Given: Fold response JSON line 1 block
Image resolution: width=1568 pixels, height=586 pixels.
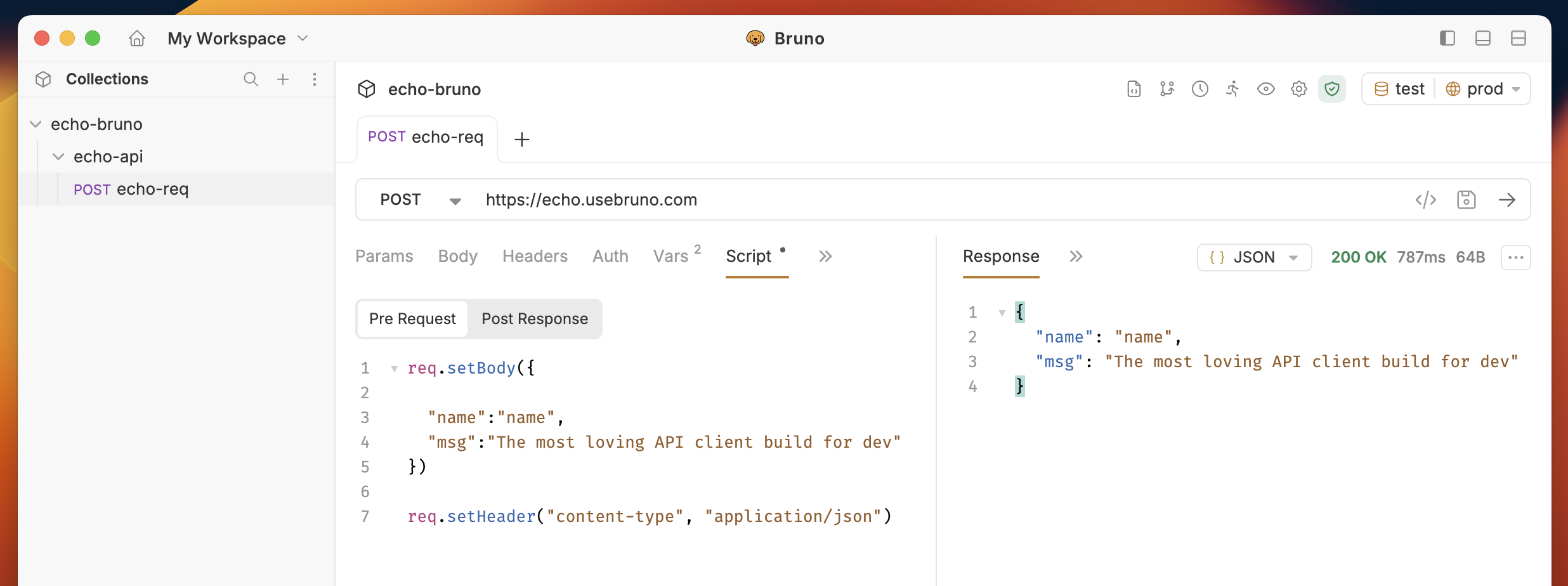Looking at the screenshot, I should (1002, 313).
